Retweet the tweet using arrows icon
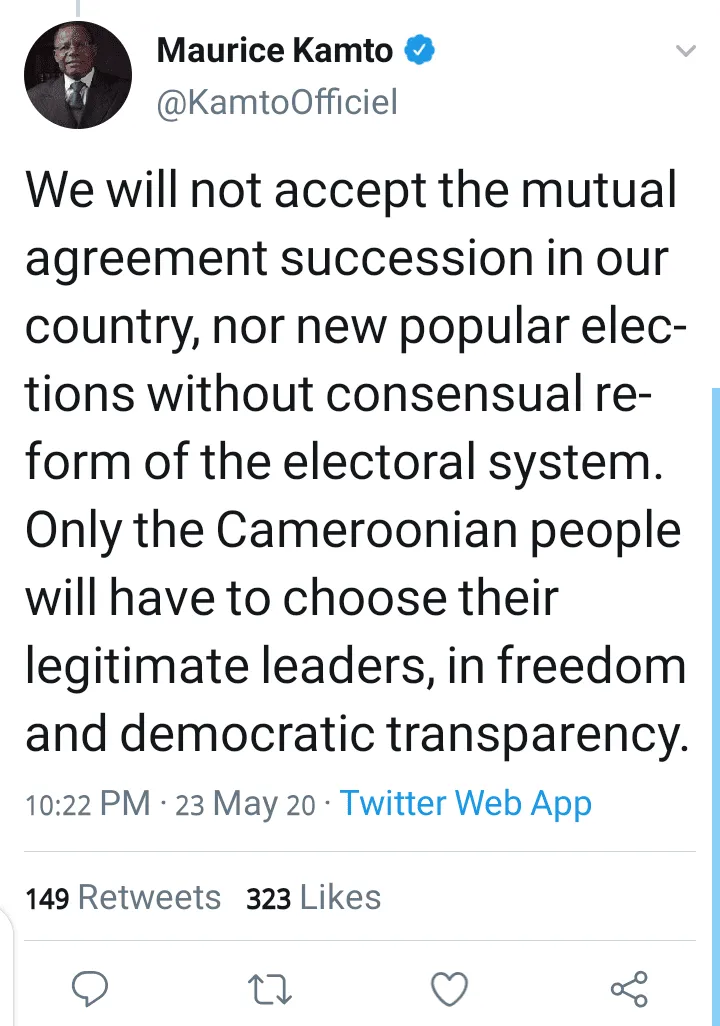 270,989
